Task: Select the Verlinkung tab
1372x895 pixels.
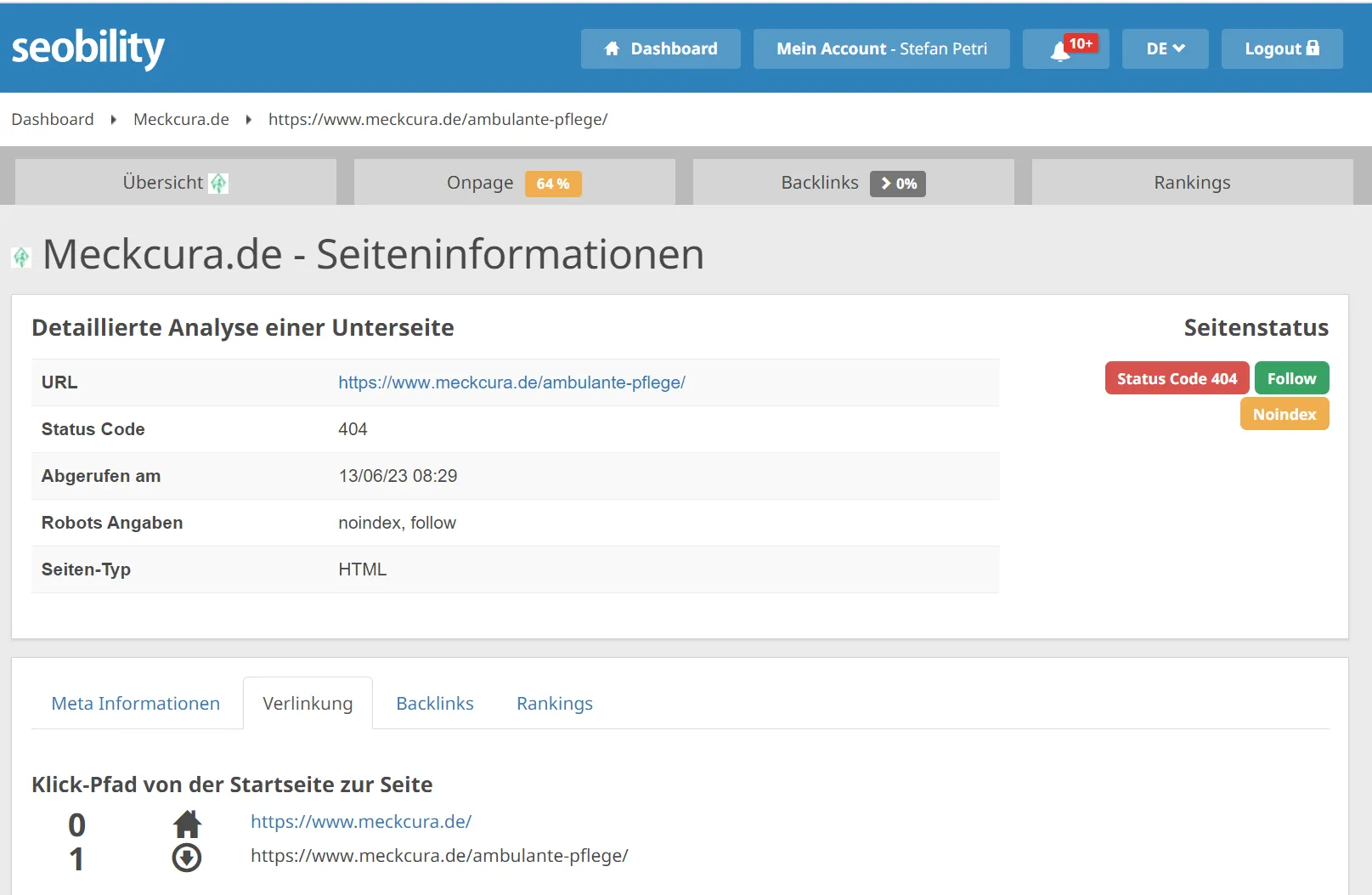Action: (308, 703)
